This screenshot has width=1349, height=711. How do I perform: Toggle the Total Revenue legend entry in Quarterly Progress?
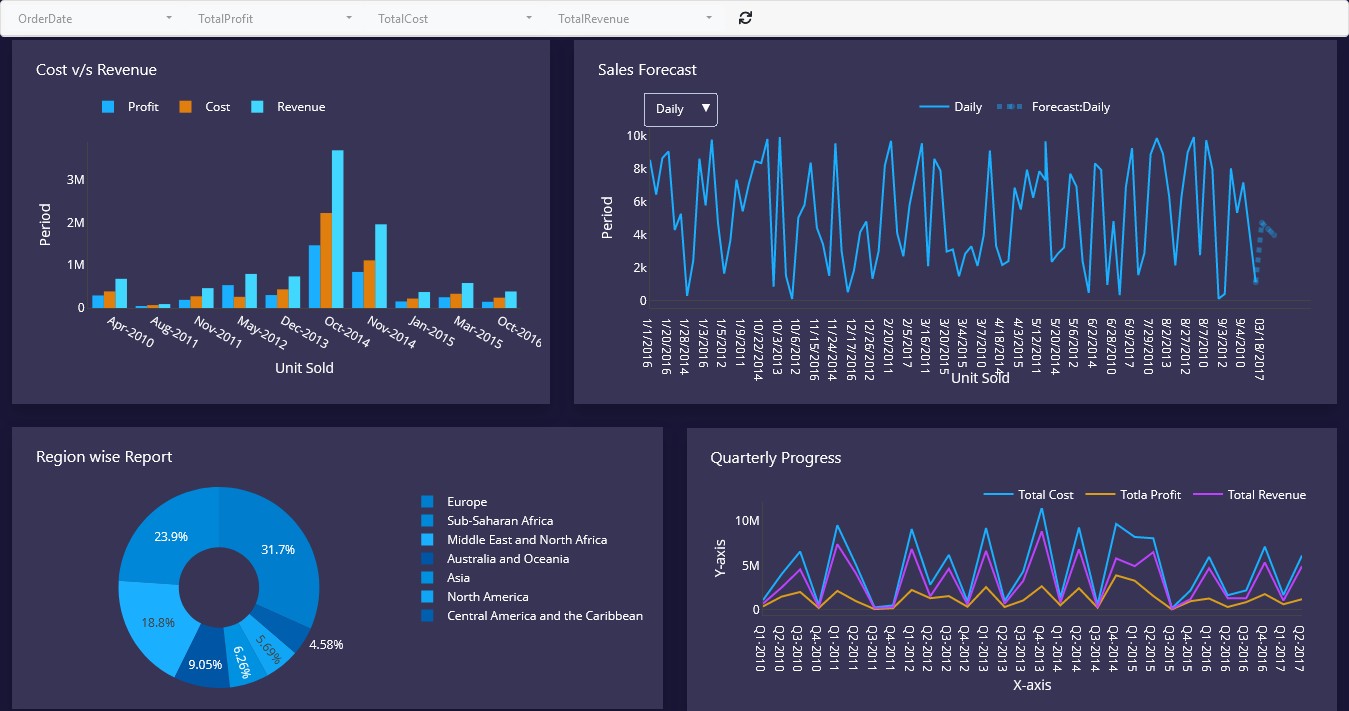pyautogui.click(x=1250, y=495)
